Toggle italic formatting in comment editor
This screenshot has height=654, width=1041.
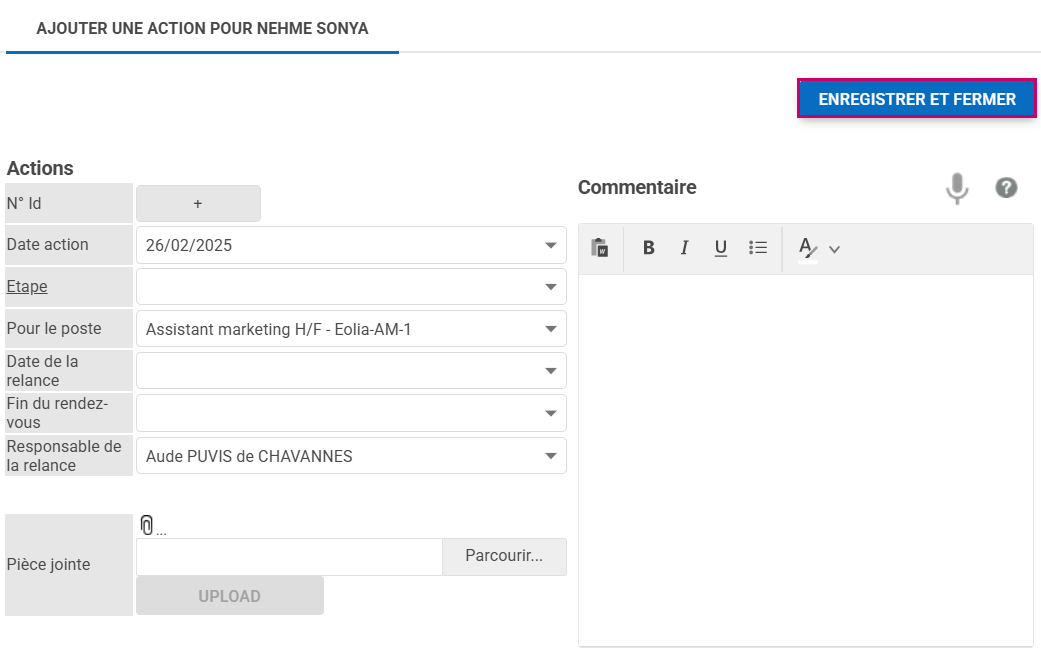pos(684,248)
